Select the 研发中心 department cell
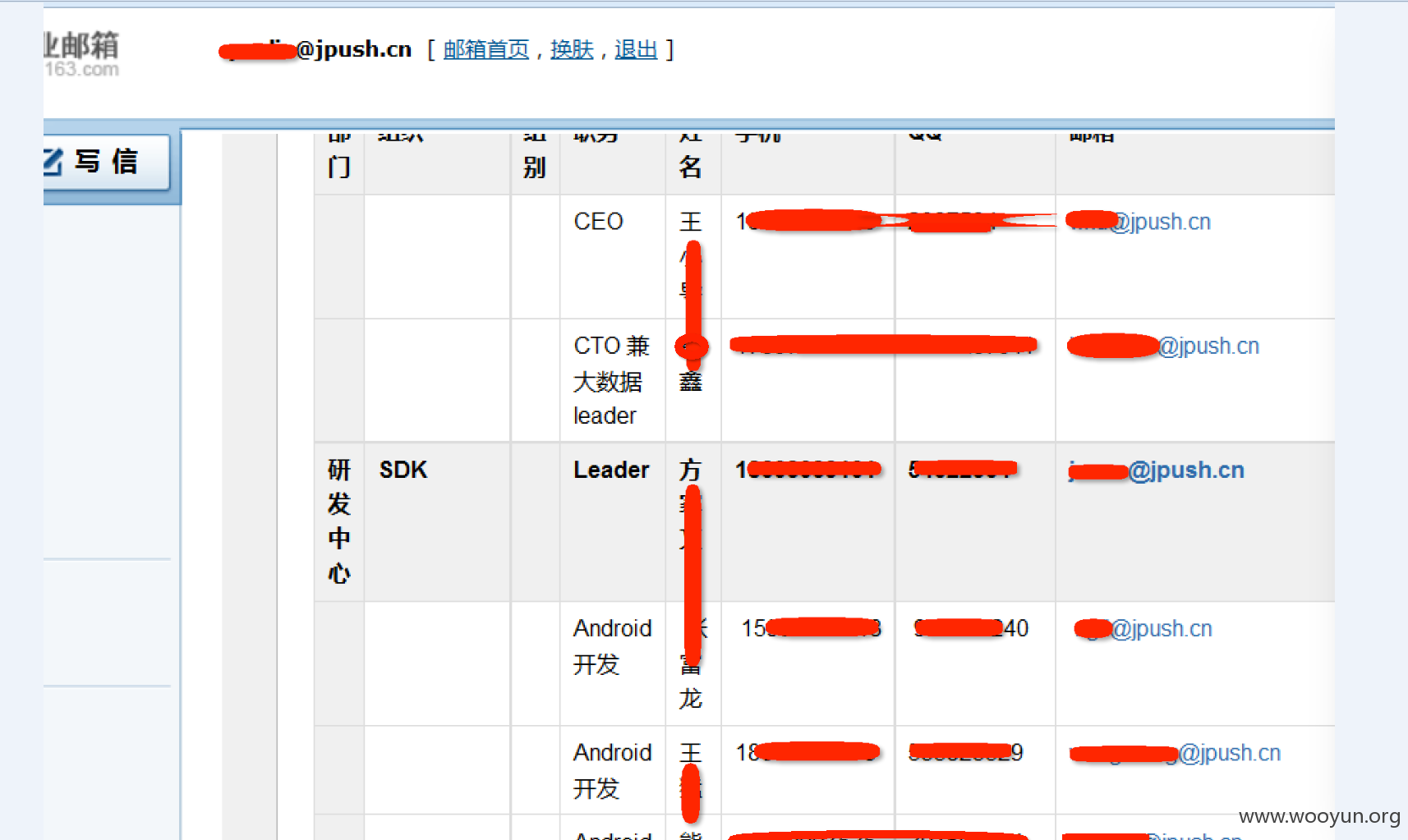 pos(339,522)
